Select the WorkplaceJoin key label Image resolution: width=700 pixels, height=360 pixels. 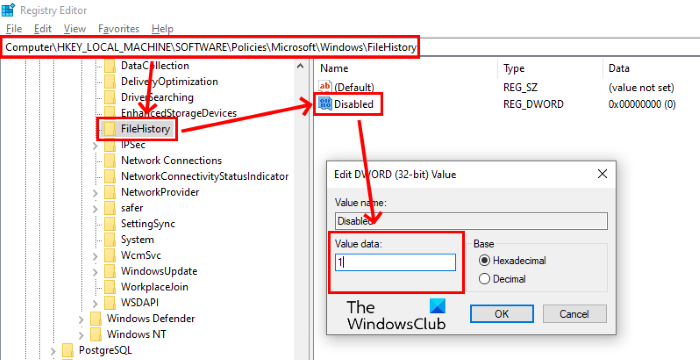154,287
